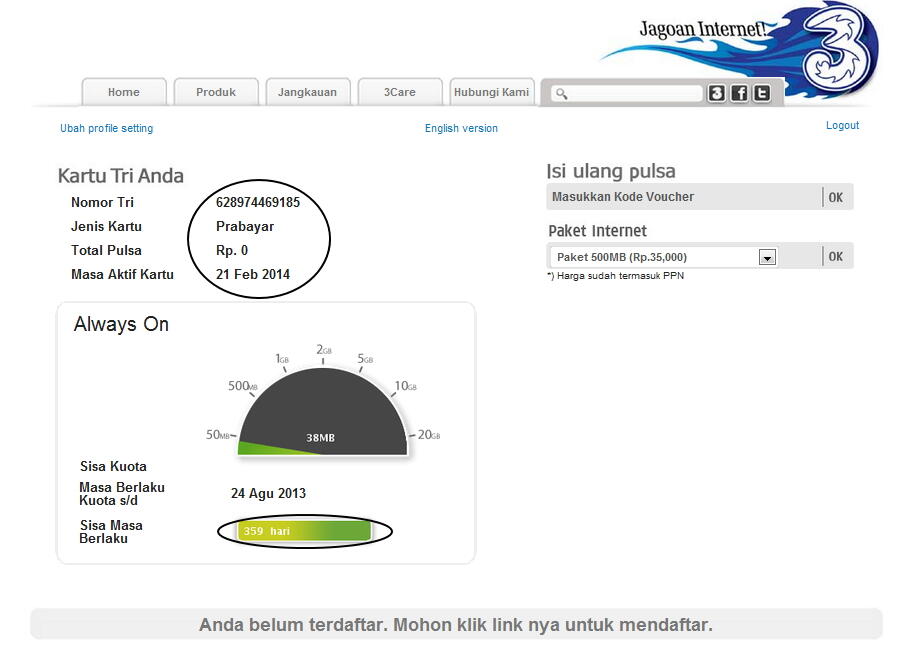Go to the Jangkauan tab
Viewport: 909px width, 647px height.
click(x=308, y=92)
